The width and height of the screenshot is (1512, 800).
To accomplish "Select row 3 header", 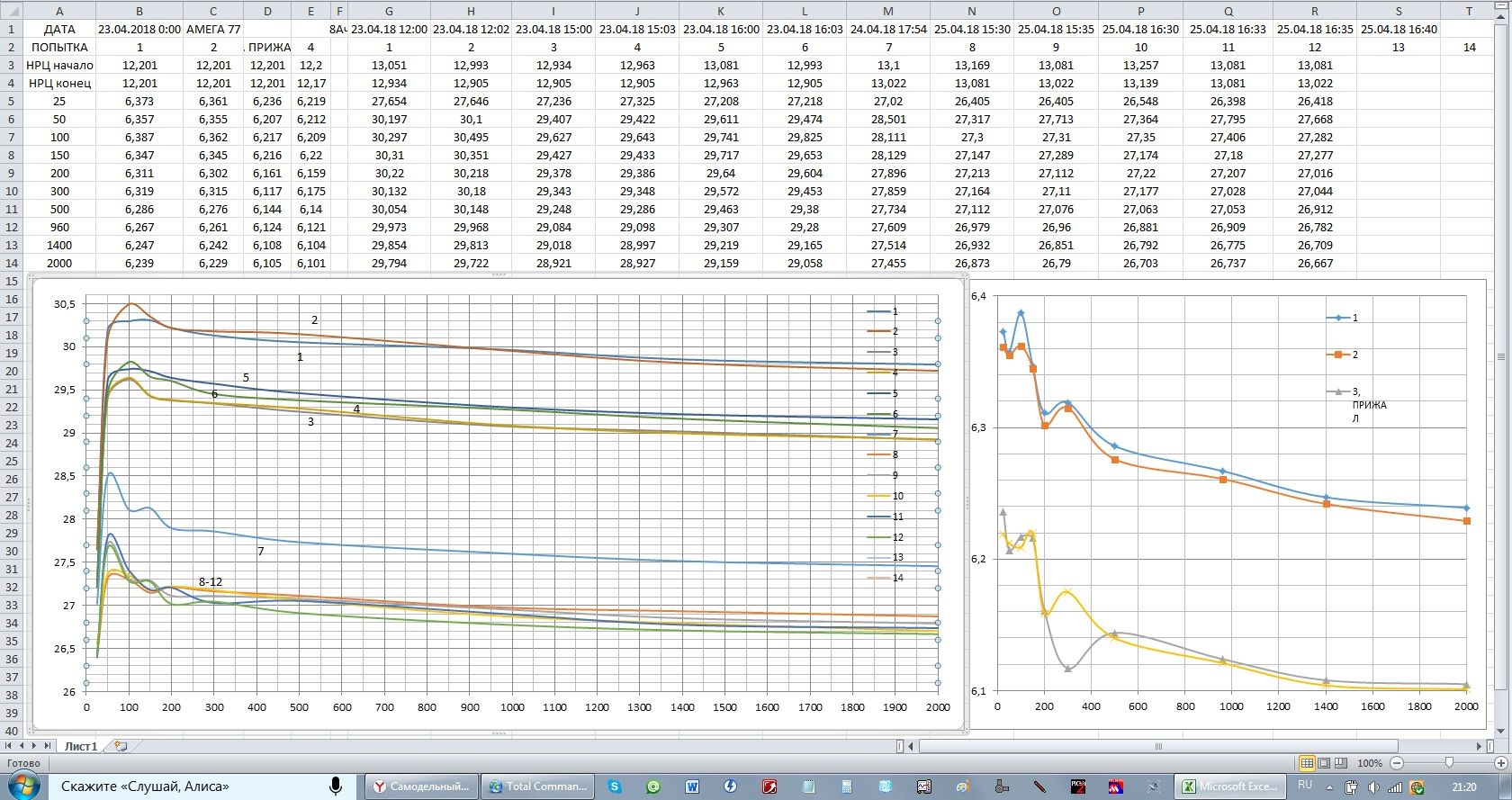I will [12, 65].
